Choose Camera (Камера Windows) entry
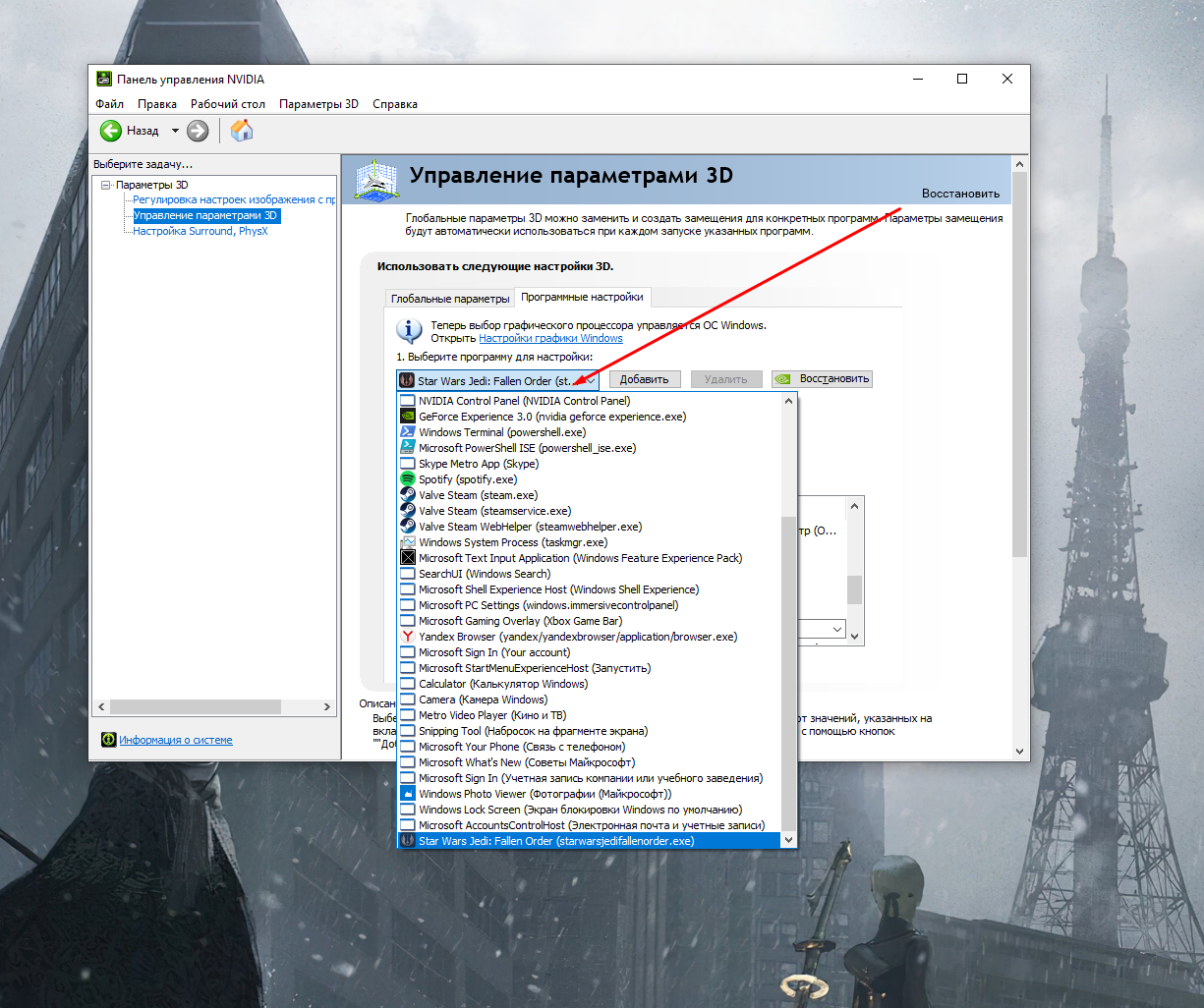Screen dimensions: 1204x1008 pyautogui.click(x=589, y=700)
